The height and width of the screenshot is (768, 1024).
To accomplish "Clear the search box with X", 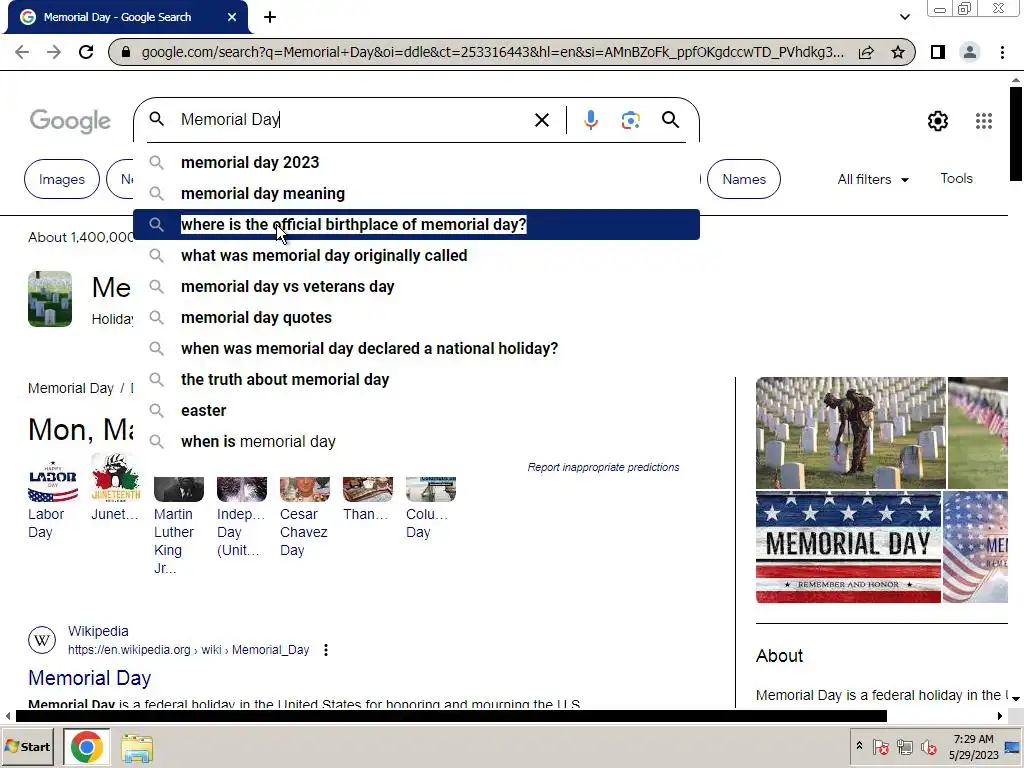I will [x=541, y=120].
